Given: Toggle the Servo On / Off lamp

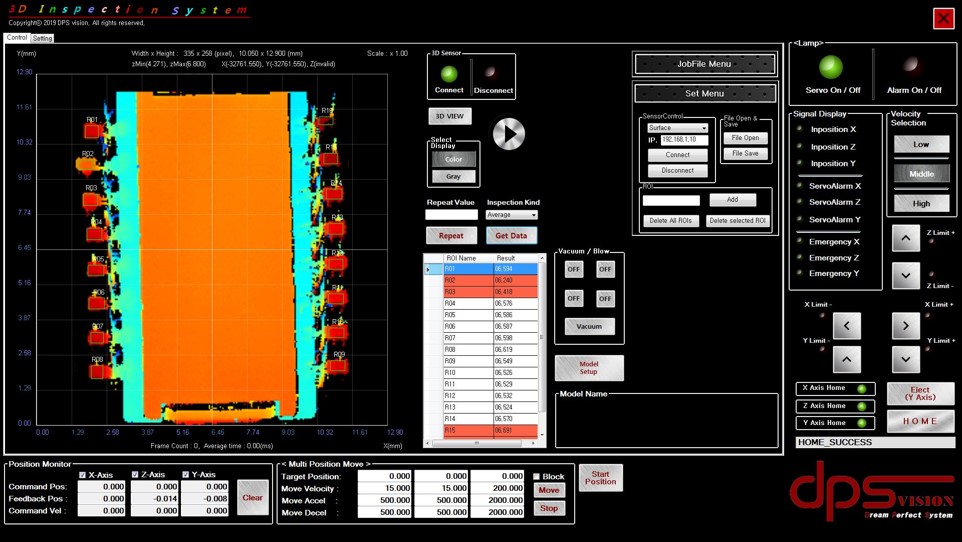Looking at the screenshot, I should point(831,67).
